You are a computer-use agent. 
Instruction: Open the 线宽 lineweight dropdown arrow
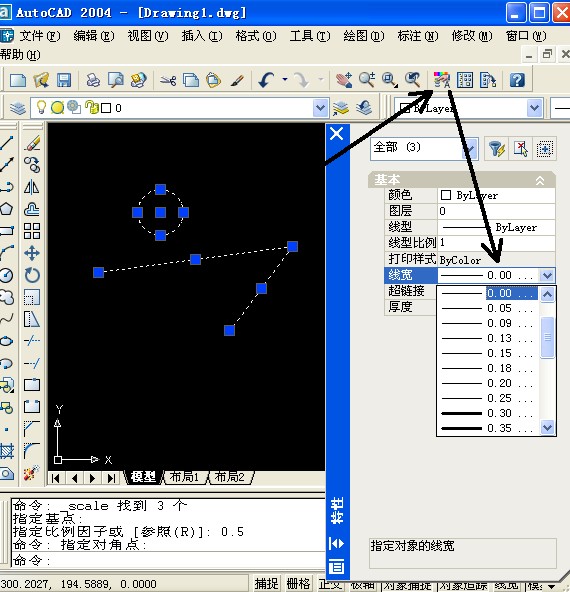[x=547, y=275]
